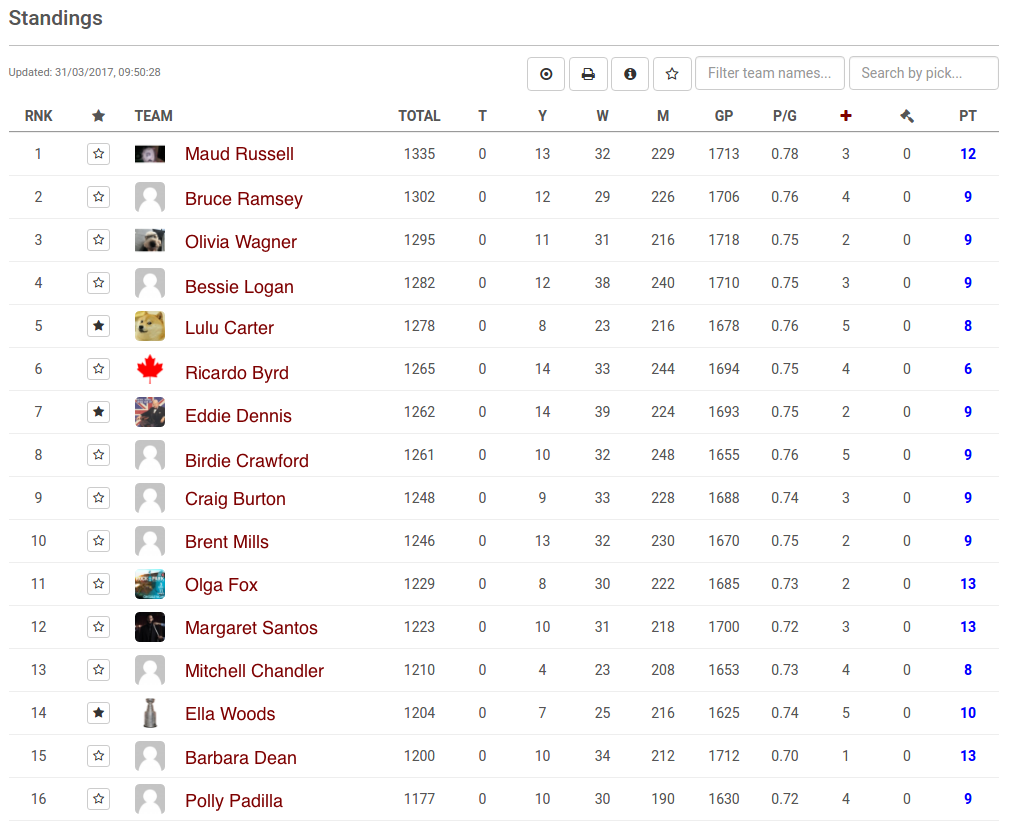Viewport: 1009px width, 823px height.
Task: Open Olivia Wagner's team link
Action: [x=241, y=242]
